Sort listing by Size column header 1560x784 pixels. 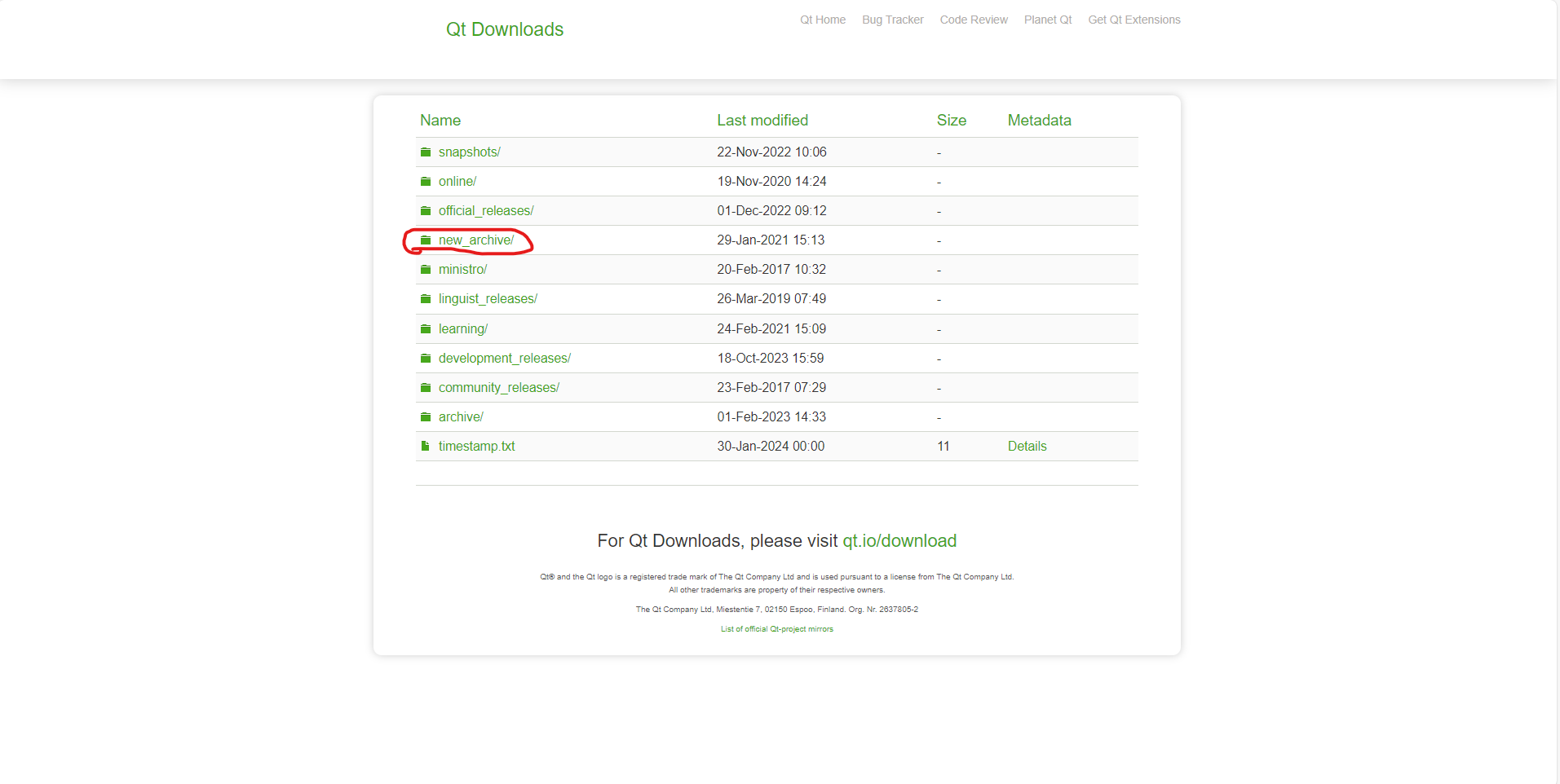(952, 121)
